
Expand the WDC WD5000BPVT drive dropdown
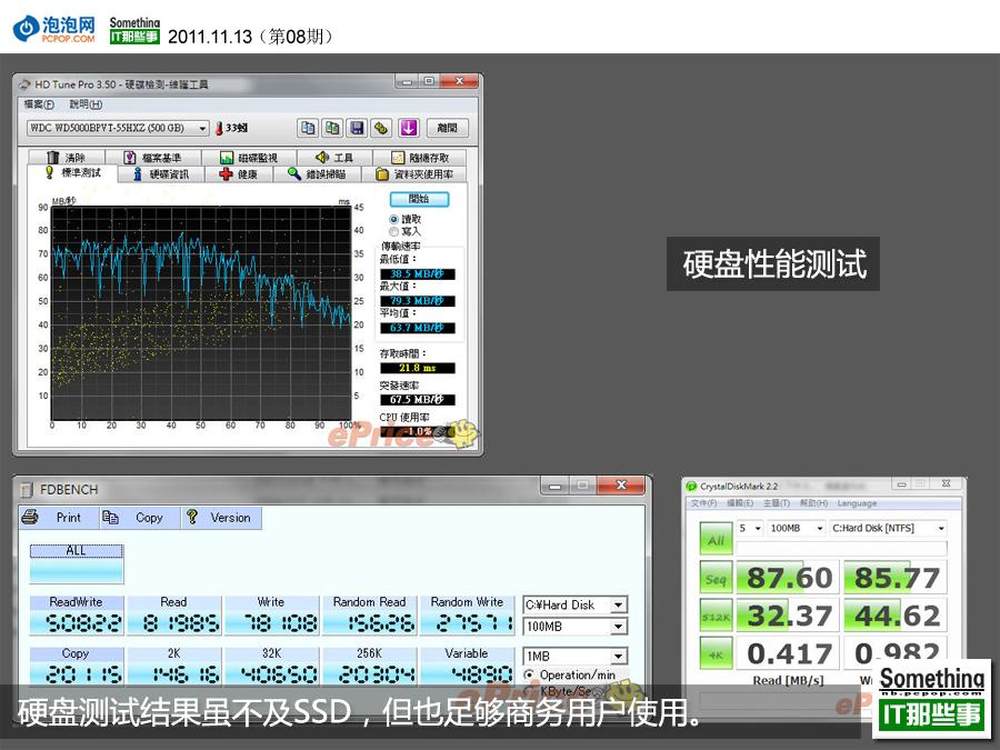coord(202,128)
